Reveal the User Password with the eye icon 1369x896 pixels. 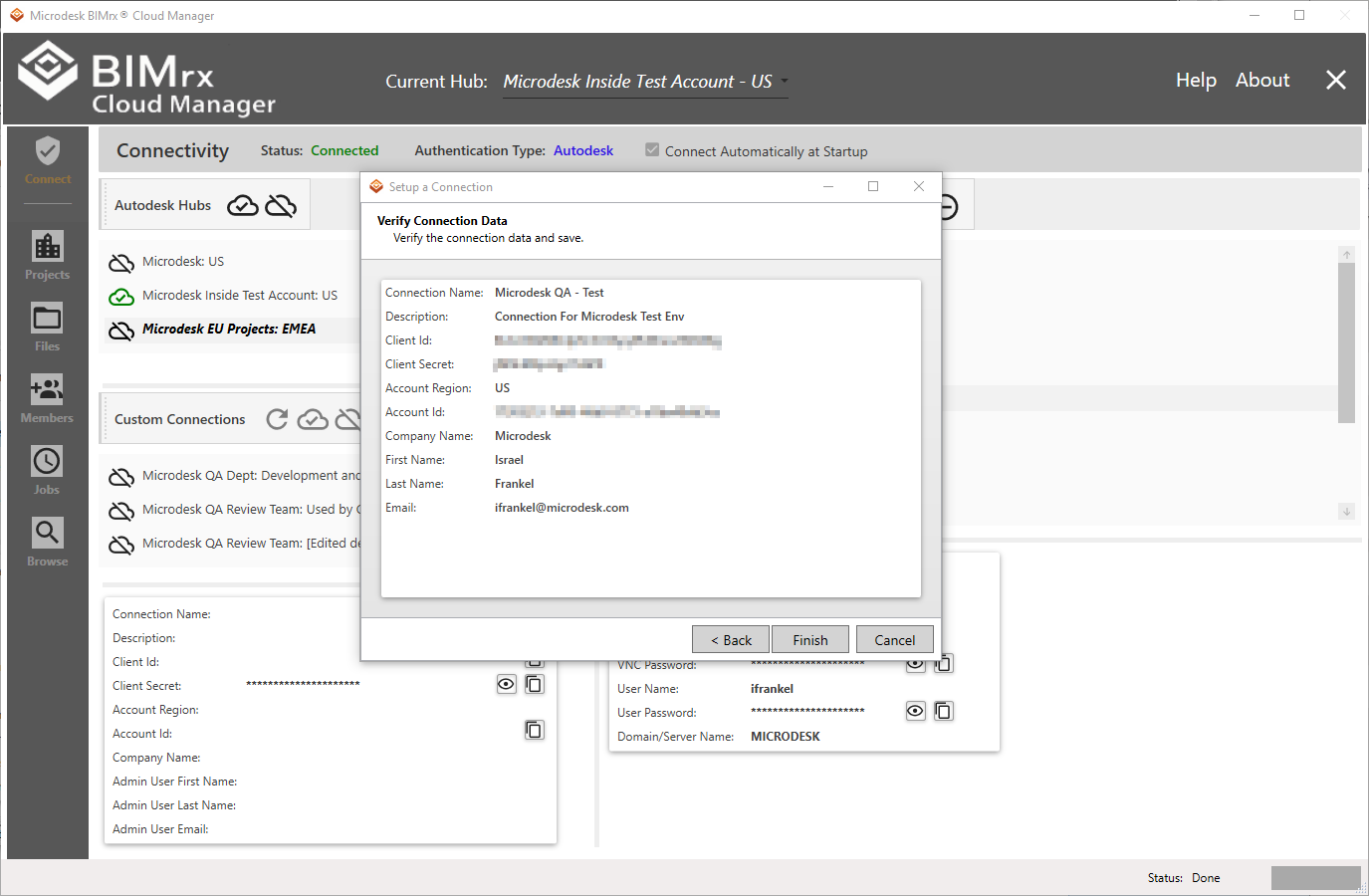tap(916, 711)
